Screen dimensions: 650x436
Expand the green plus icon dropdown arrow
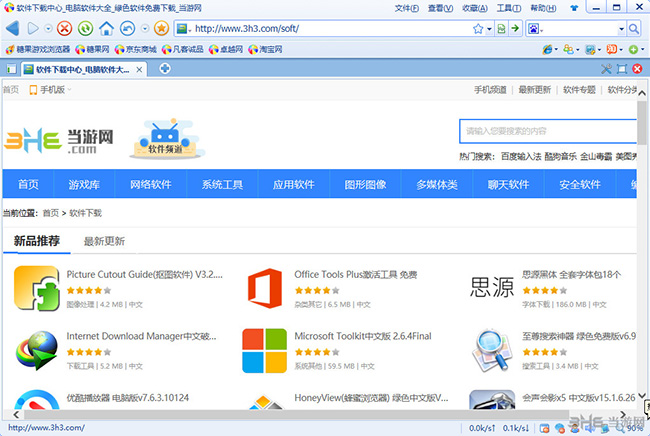pos(642,50)
